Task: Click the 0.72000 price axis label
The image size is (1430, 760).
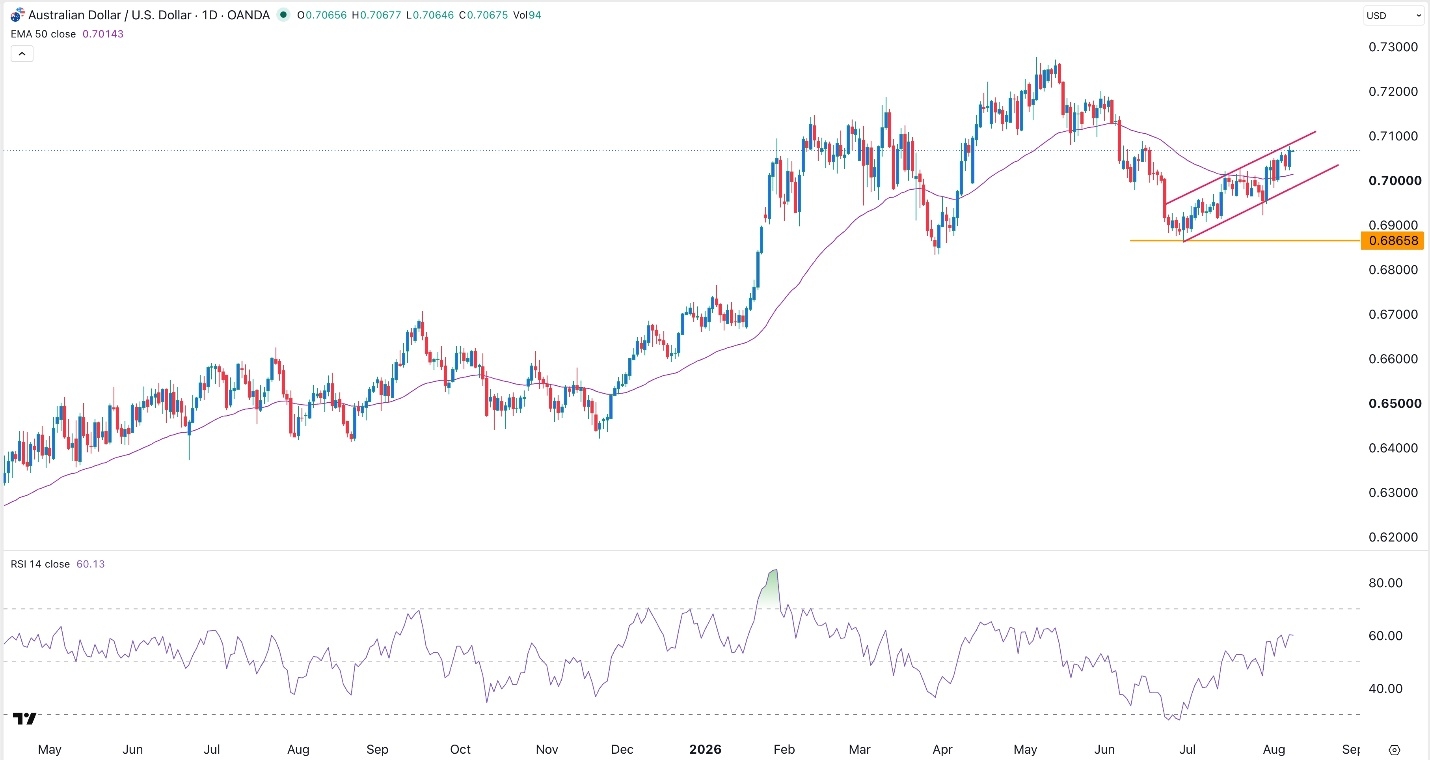Action: click(1393, 92)
